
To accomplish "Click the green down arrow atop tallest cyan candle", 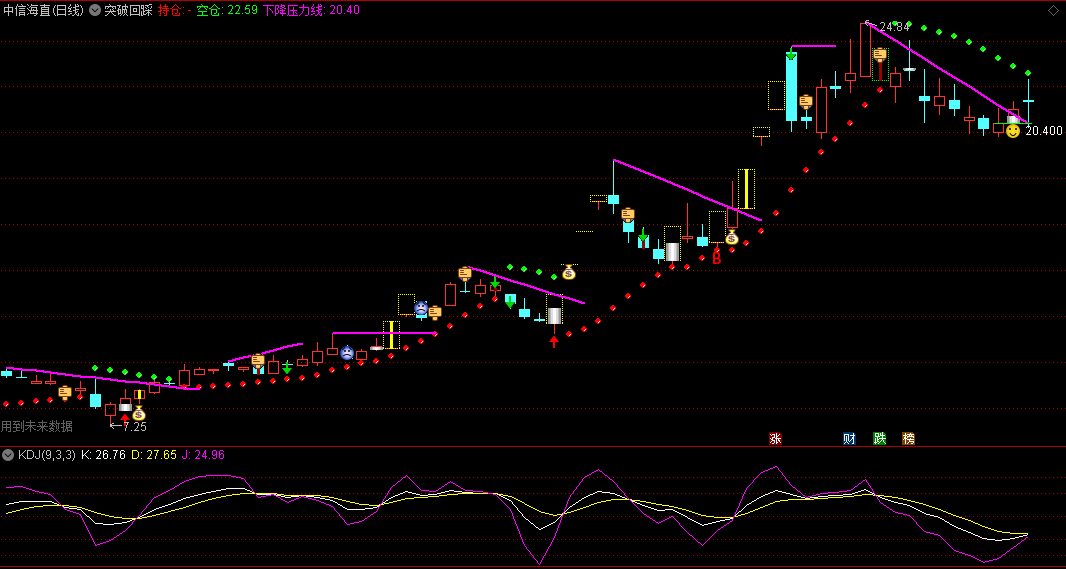I will click(791, 54).
